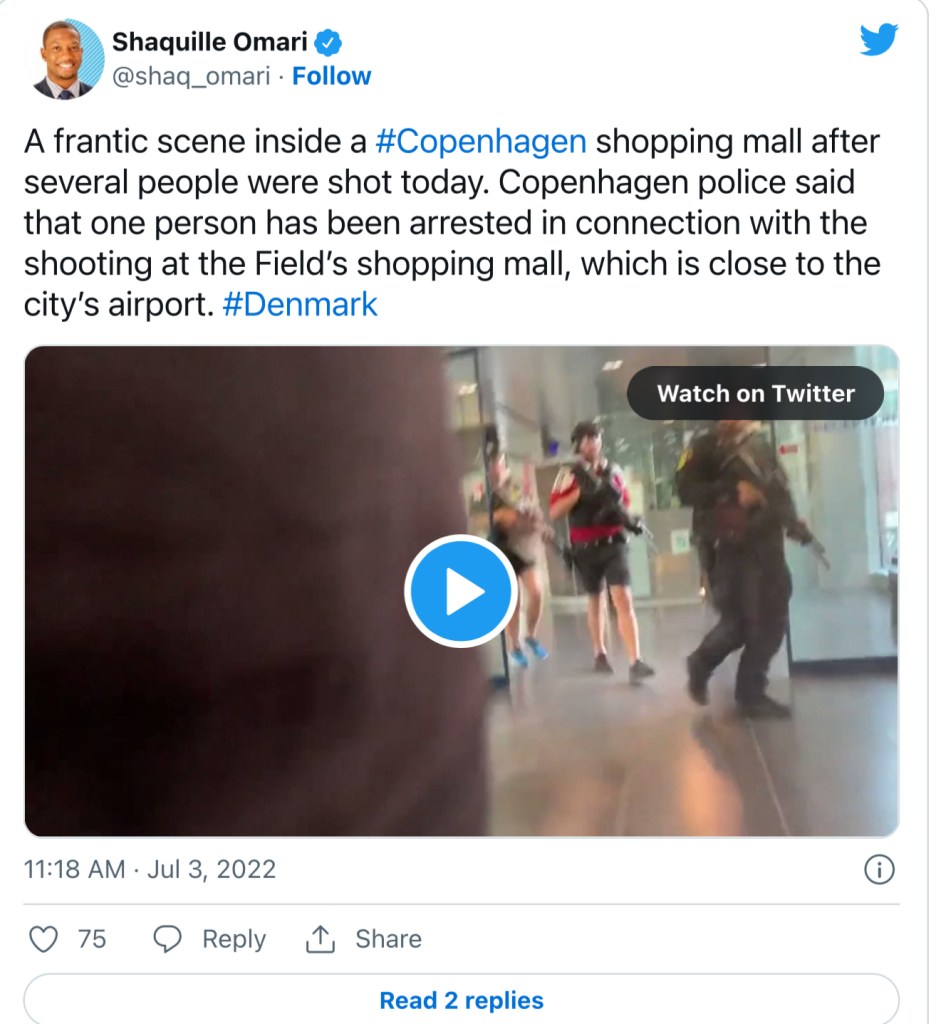
Task: Follow the shaq_omari account
Action: (x=331, y=77)
